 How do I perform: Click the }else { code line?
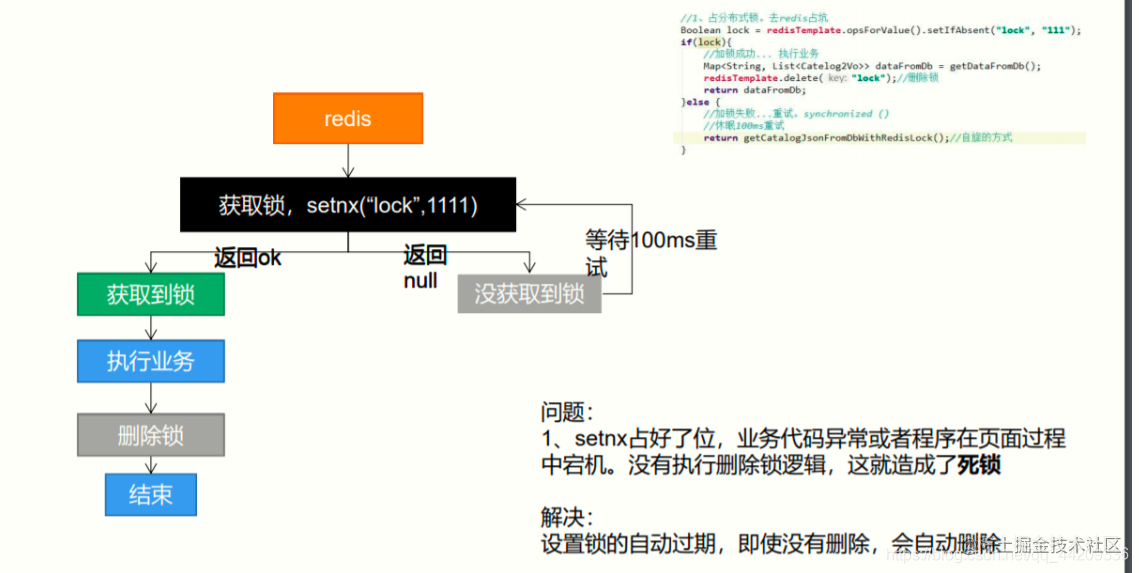pos(700,102)
